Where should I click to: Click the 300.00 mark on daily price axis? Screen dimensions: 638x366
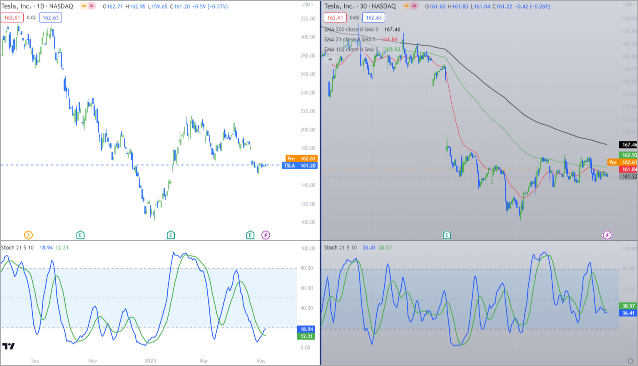pos(308,37)
